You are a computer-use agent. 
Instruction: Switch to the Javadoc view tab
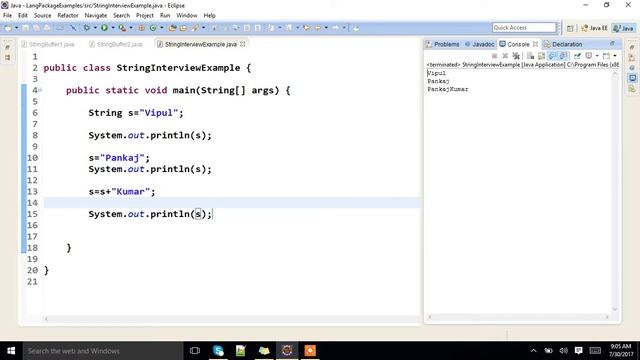[x=480, y=44]
